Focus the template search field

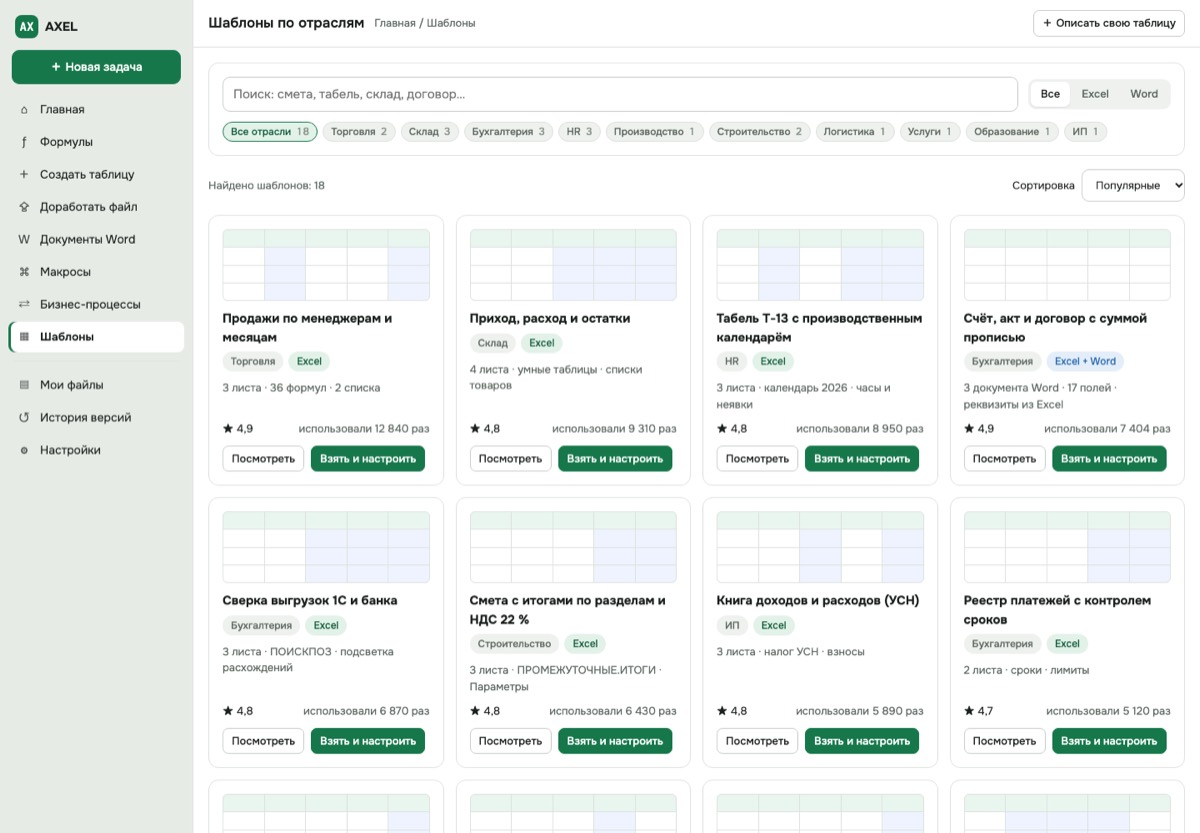point(620,94)
